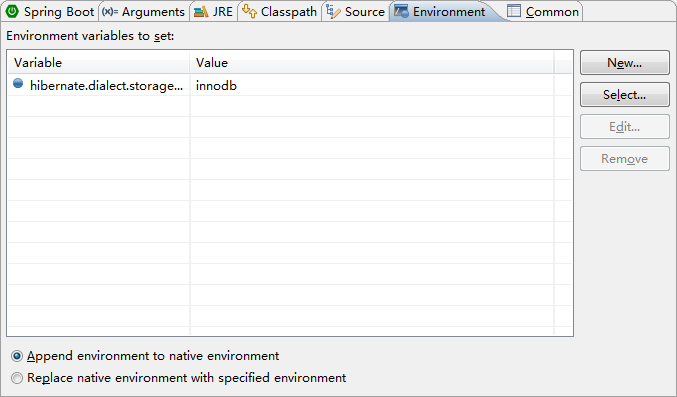Open the Arguments tab
Screen dimensions: 677x397
point(144,11)
